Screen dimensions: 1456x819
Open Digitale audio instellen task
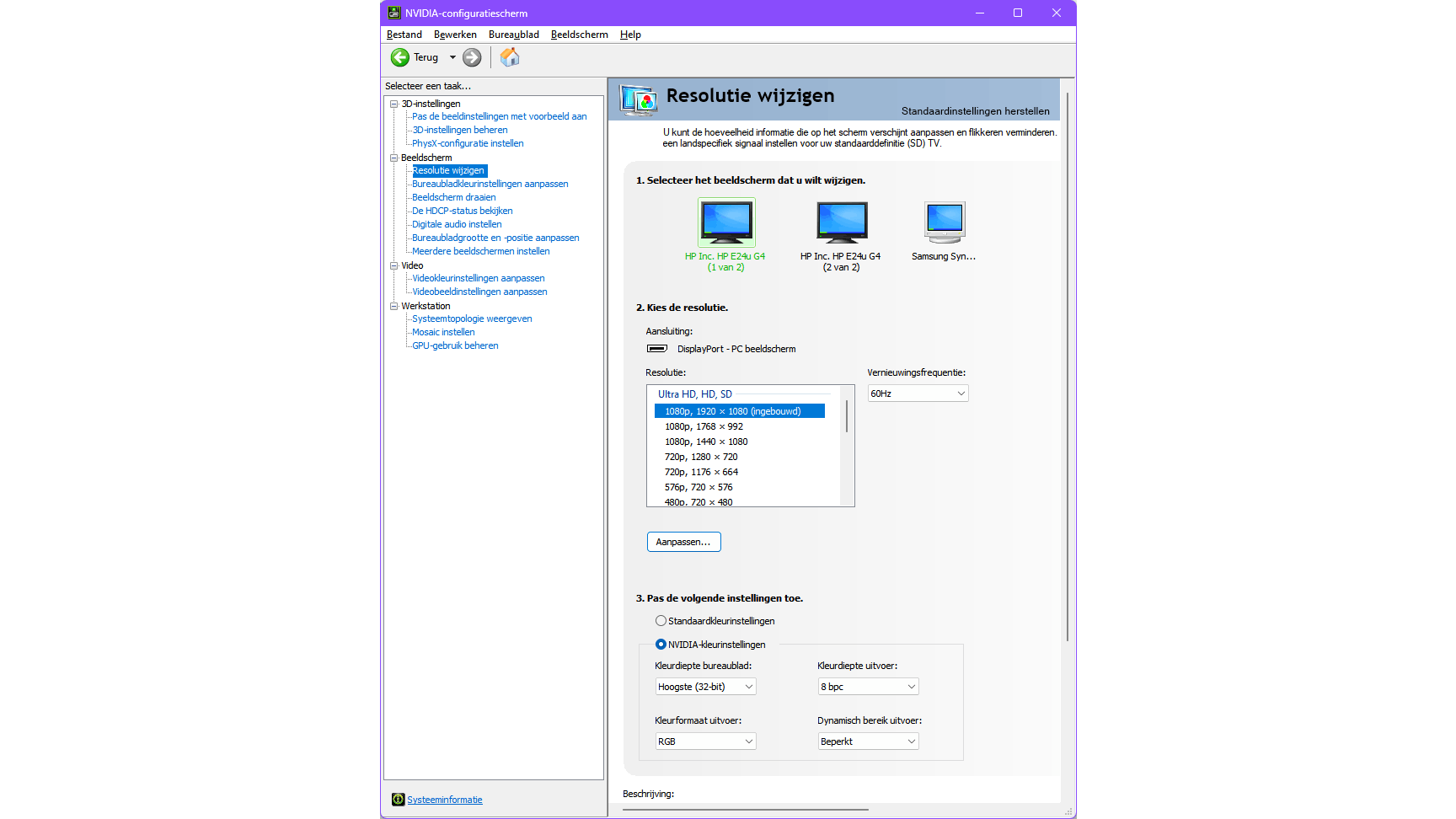point(457,224)
